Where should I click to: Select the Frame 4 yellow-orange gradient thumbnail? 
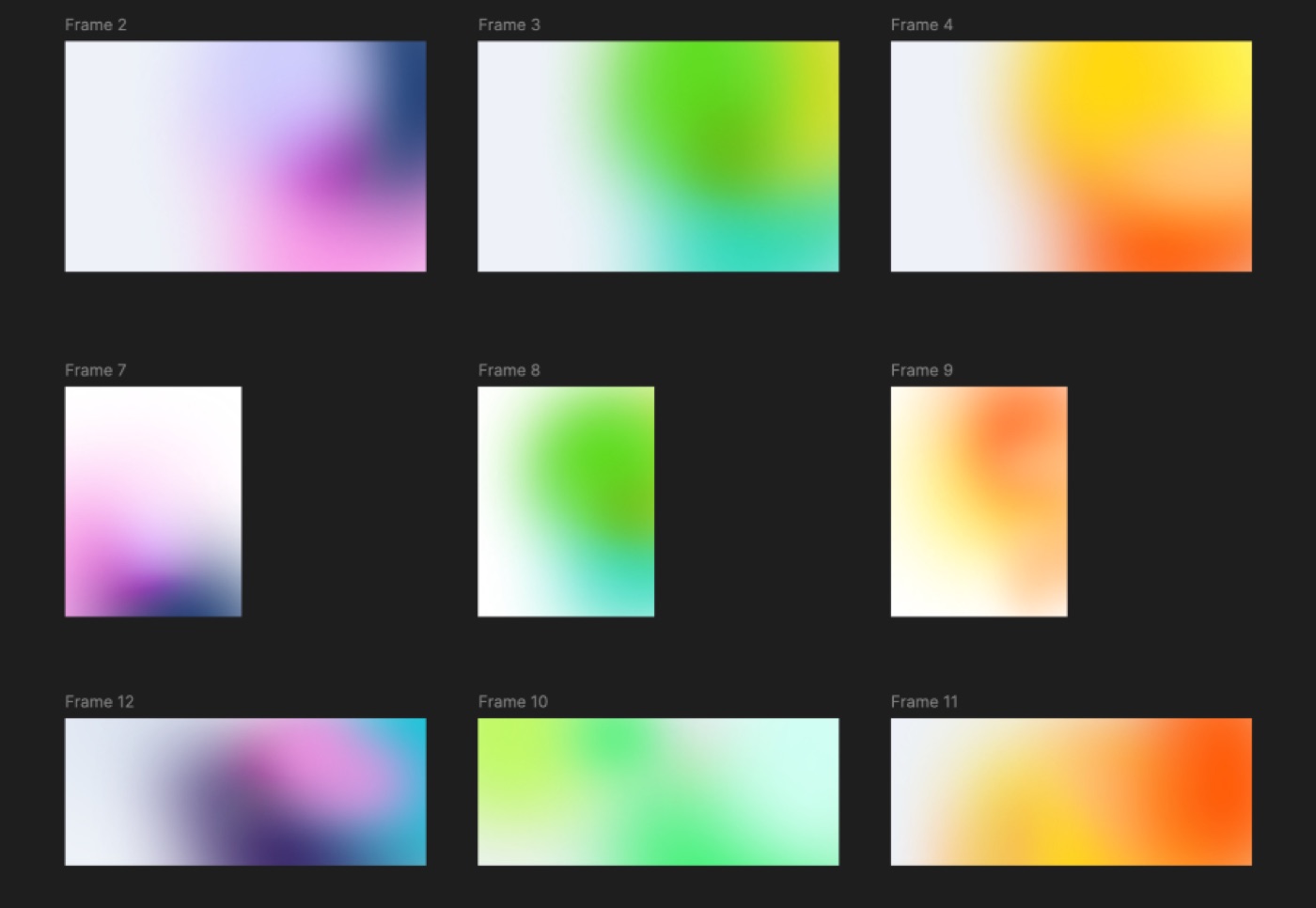click(x=1071, y=156)
